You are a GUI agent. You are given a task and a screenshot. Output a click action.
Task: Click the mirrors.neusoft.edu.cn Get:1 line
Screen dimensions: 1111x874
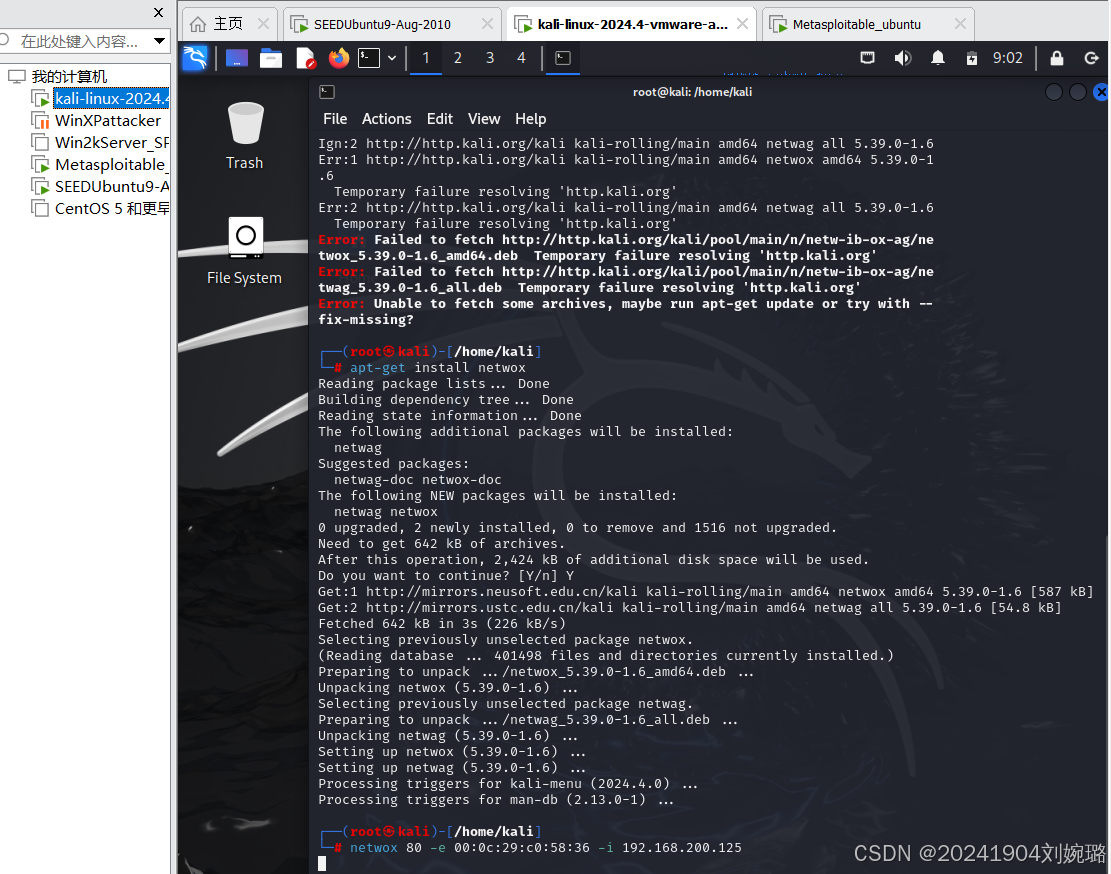coord(706,591)
